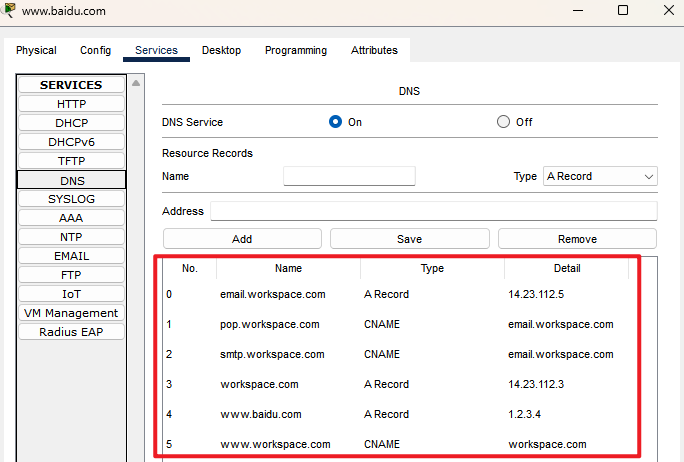This screenshot has width=684, height=462.
Task: Choose the EMAIL service
Action: pos(71,256)
